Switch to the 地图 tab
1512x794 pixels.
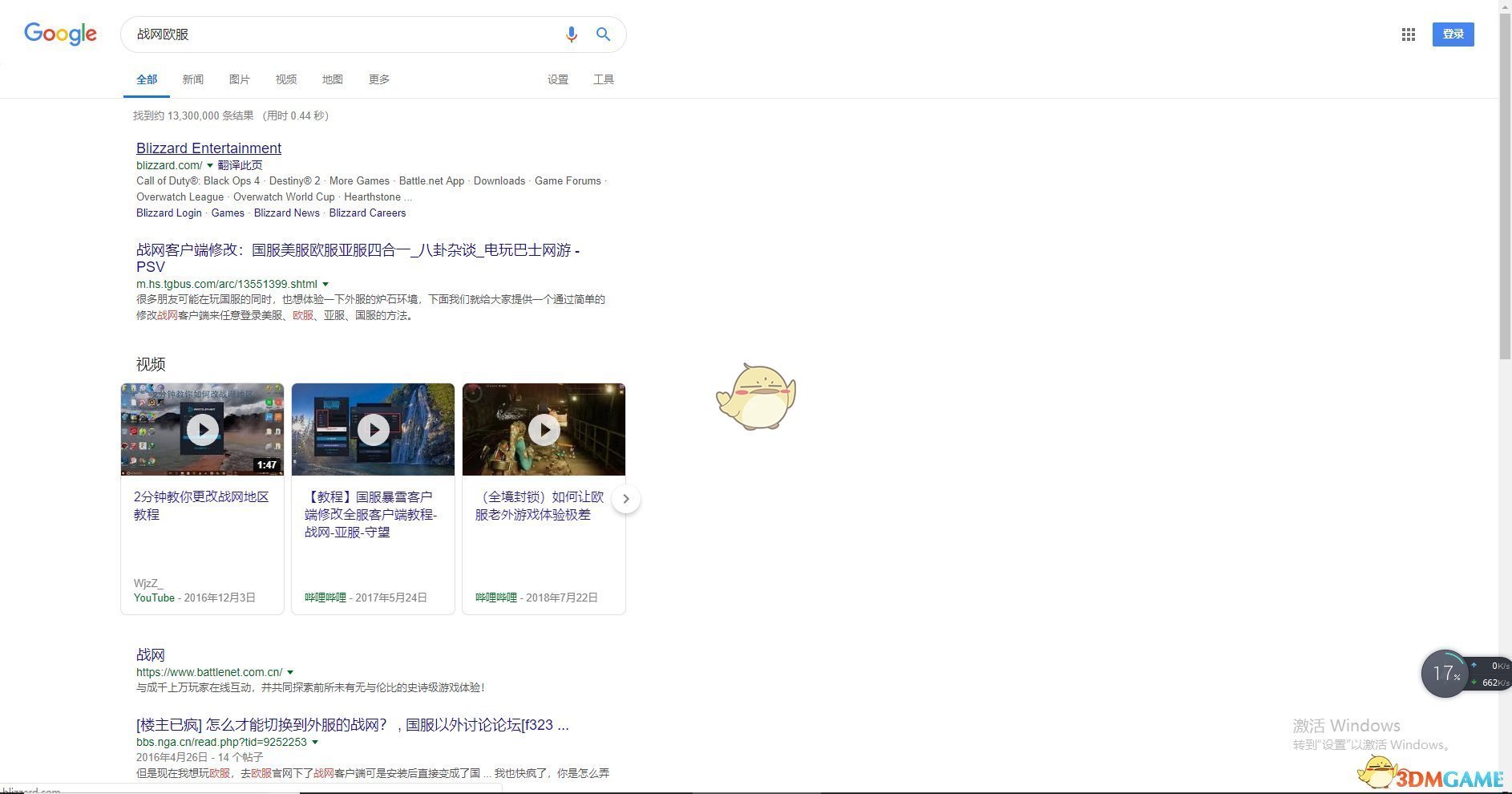point(333,79)
